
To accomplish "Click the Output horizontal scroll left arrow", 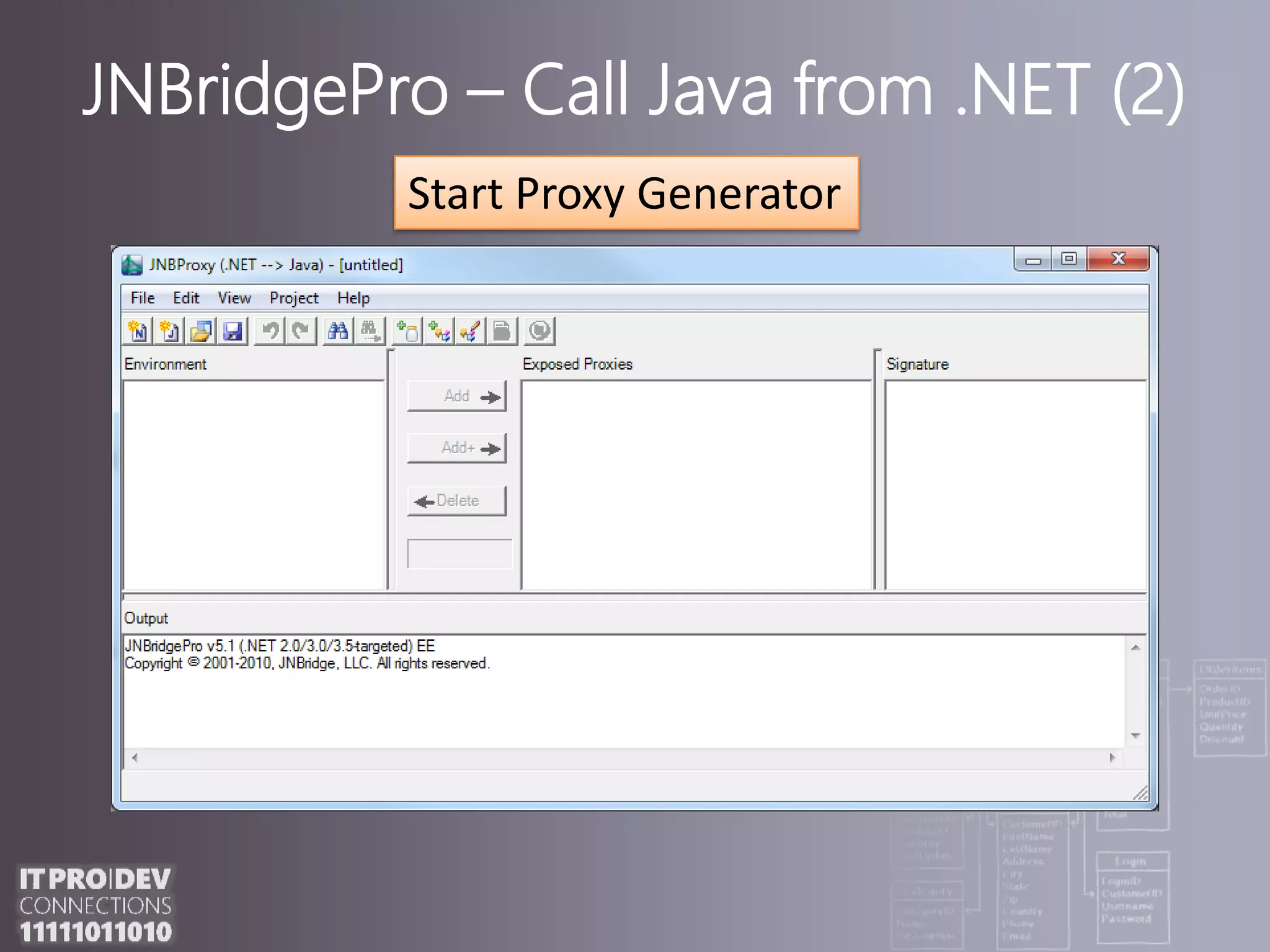I will pos(135,757).
